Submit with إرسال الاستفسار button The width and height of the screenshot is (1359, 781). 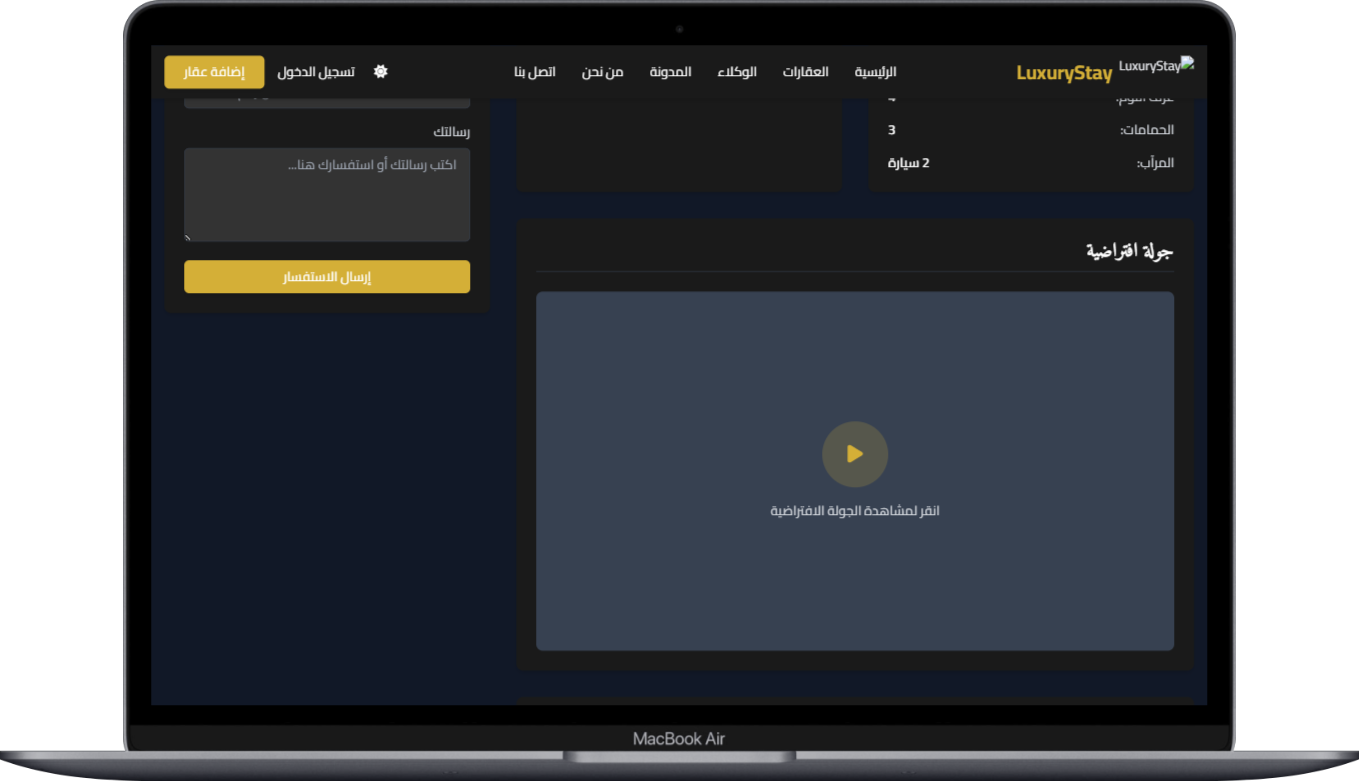[x=327, y=277]
